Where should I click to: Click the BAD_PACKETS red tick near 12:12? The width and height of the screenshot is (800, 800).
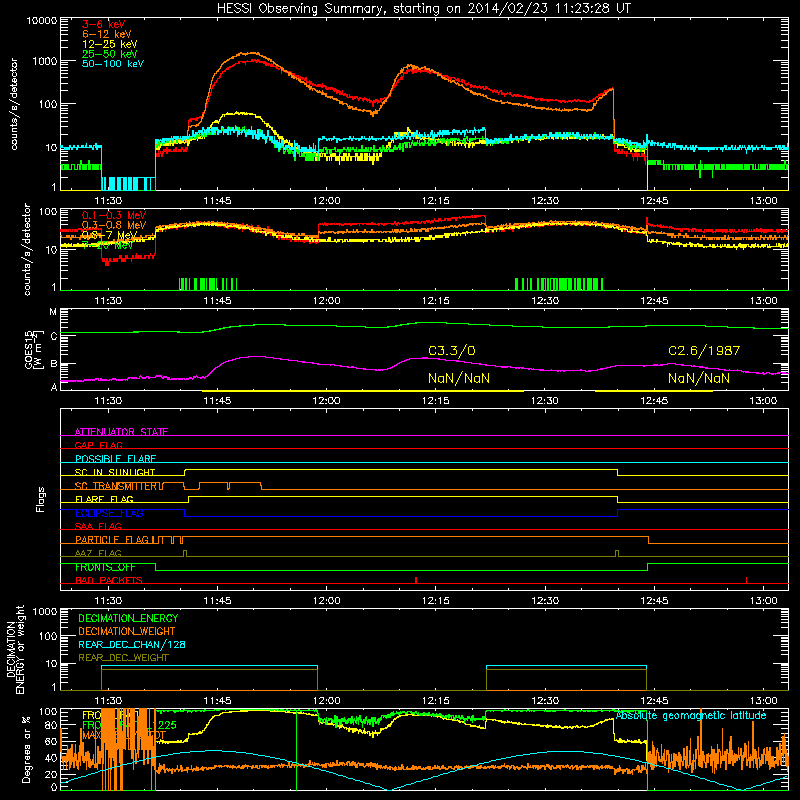click(x=416, y=580)
